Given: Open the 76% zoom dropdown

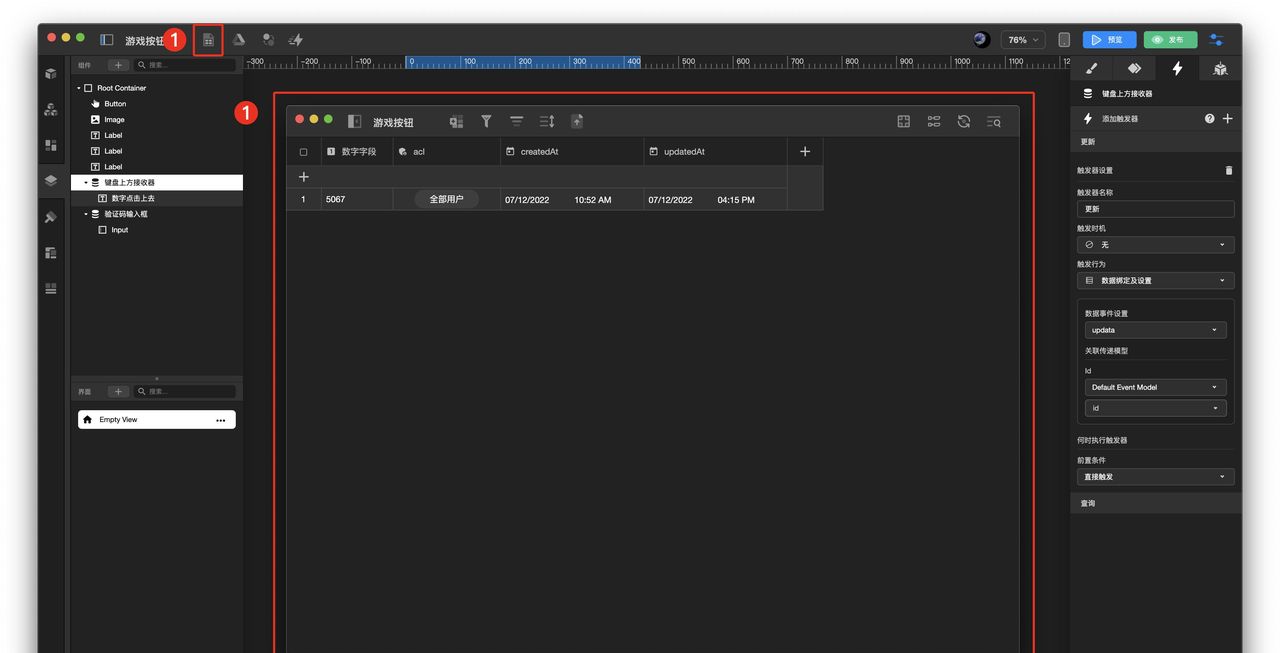Looking at the screenshot, I should (x=1023, y=40).
